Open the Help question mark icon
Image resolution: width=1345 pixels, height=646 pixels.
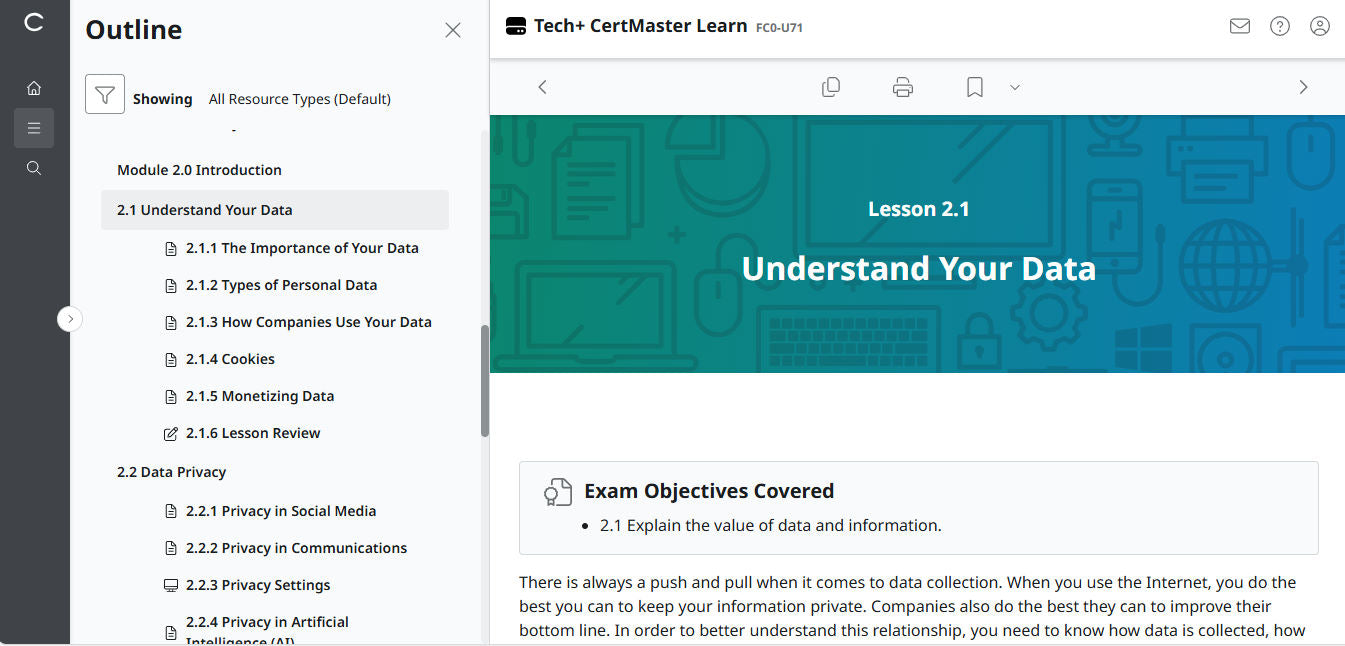point(1280,27)
